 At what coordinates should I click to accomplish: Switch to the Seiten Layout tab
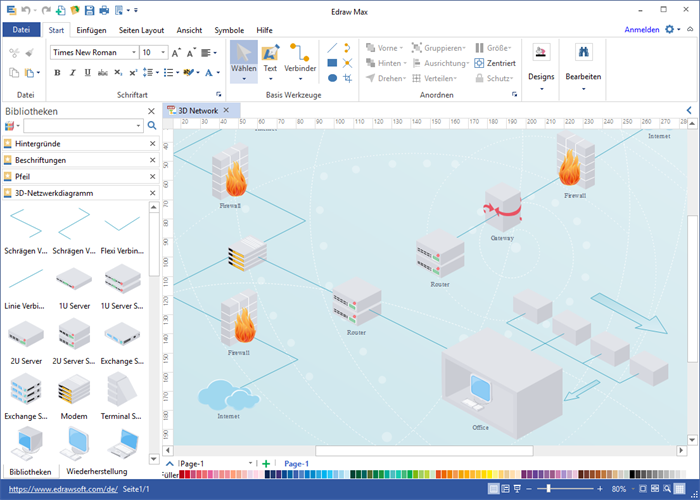[x=143, y=30]
